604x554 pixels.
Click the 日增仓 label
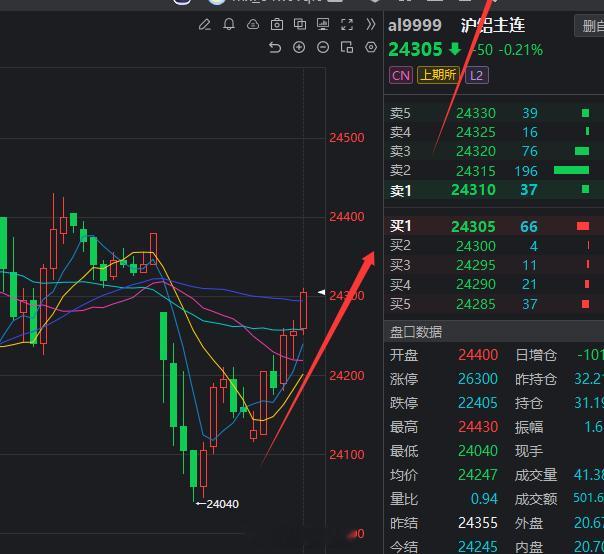pyautogui.click(x=536, y=355)
